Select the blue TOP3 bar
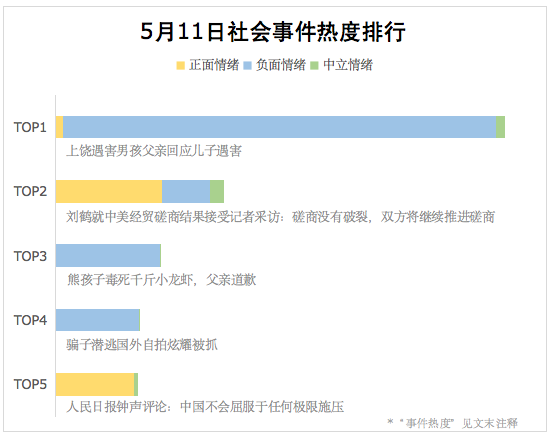Image resolution: width=551 pixels, height=436 pixels. click(108, 255)
